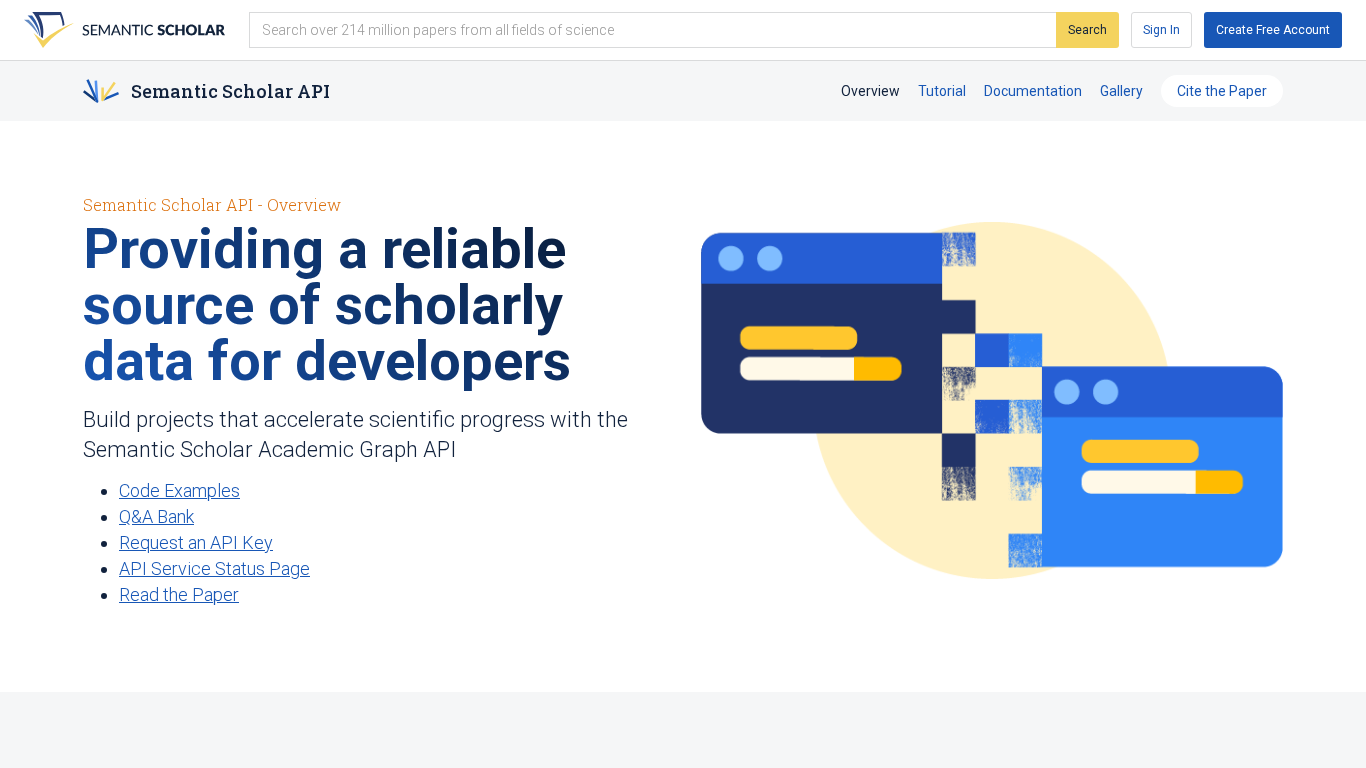Focus the paper search input field
The height and width of the screenshot is (768, 1366).
tap(652, 30)
